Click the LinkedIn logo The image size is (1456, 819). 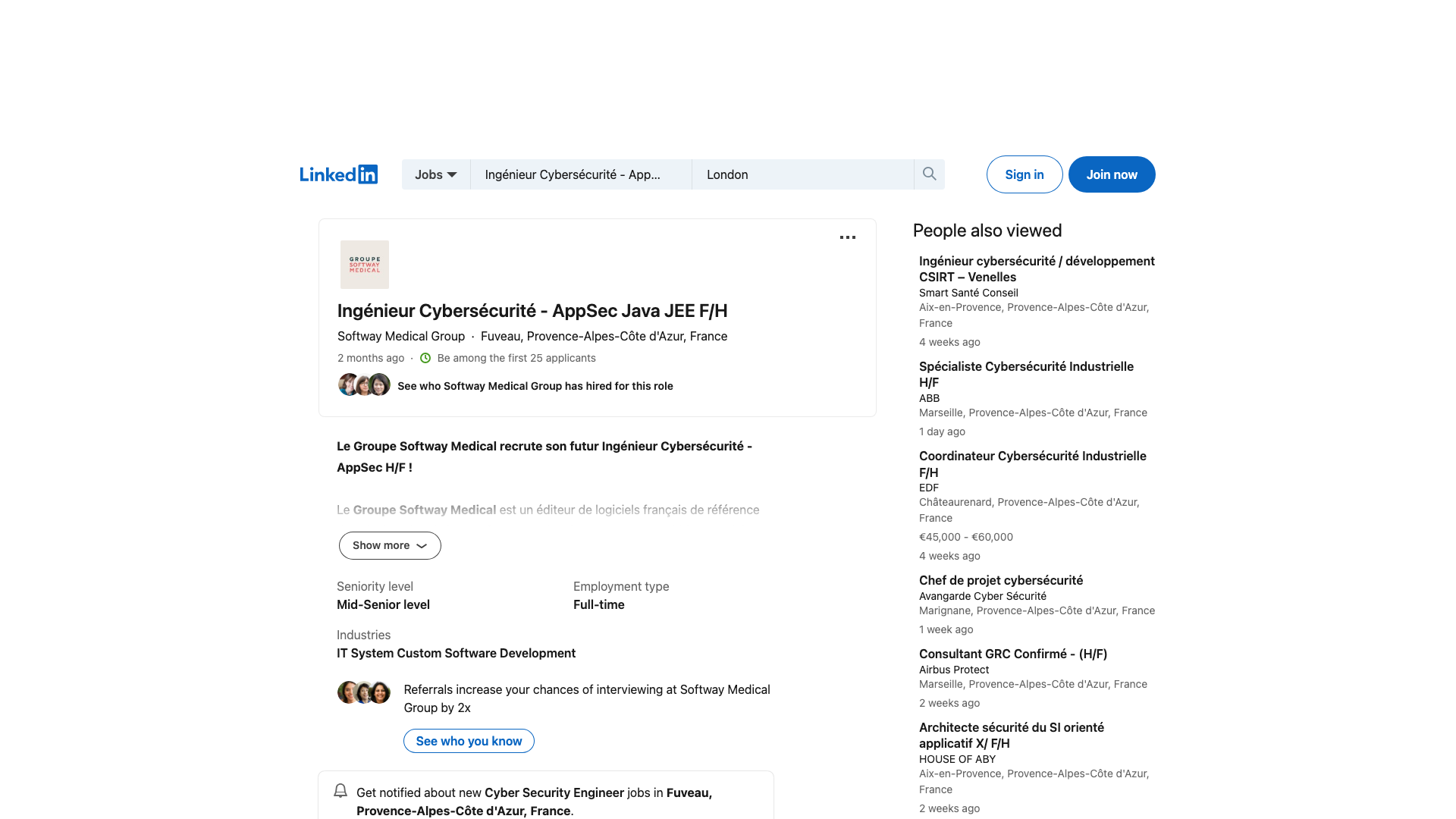coord(338,174)
